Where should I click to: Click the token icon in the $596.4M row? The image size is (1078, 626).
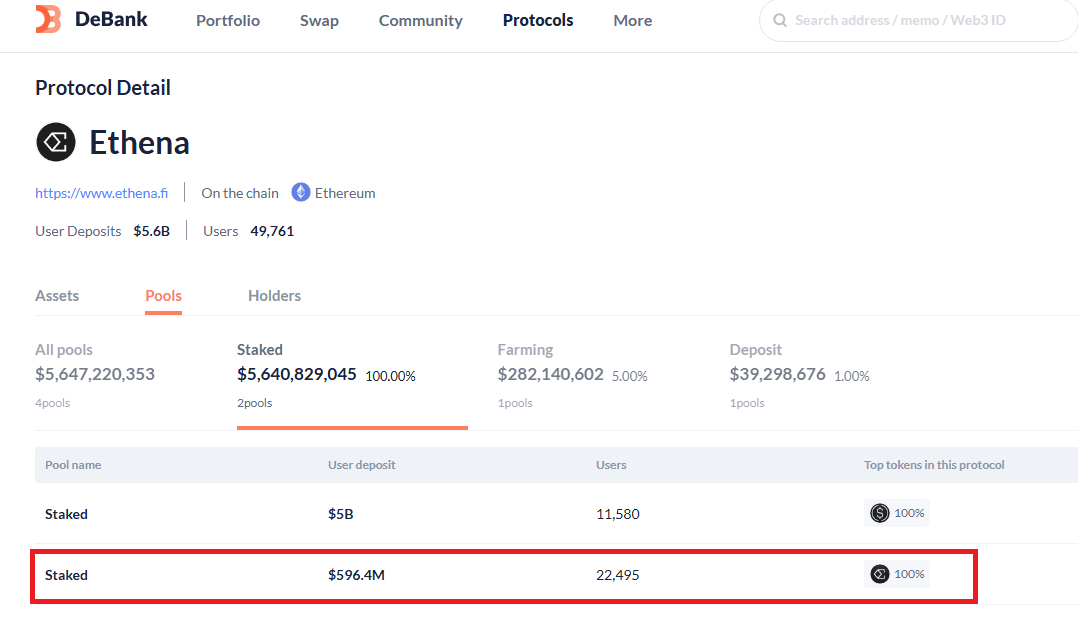tap(880, 574)
